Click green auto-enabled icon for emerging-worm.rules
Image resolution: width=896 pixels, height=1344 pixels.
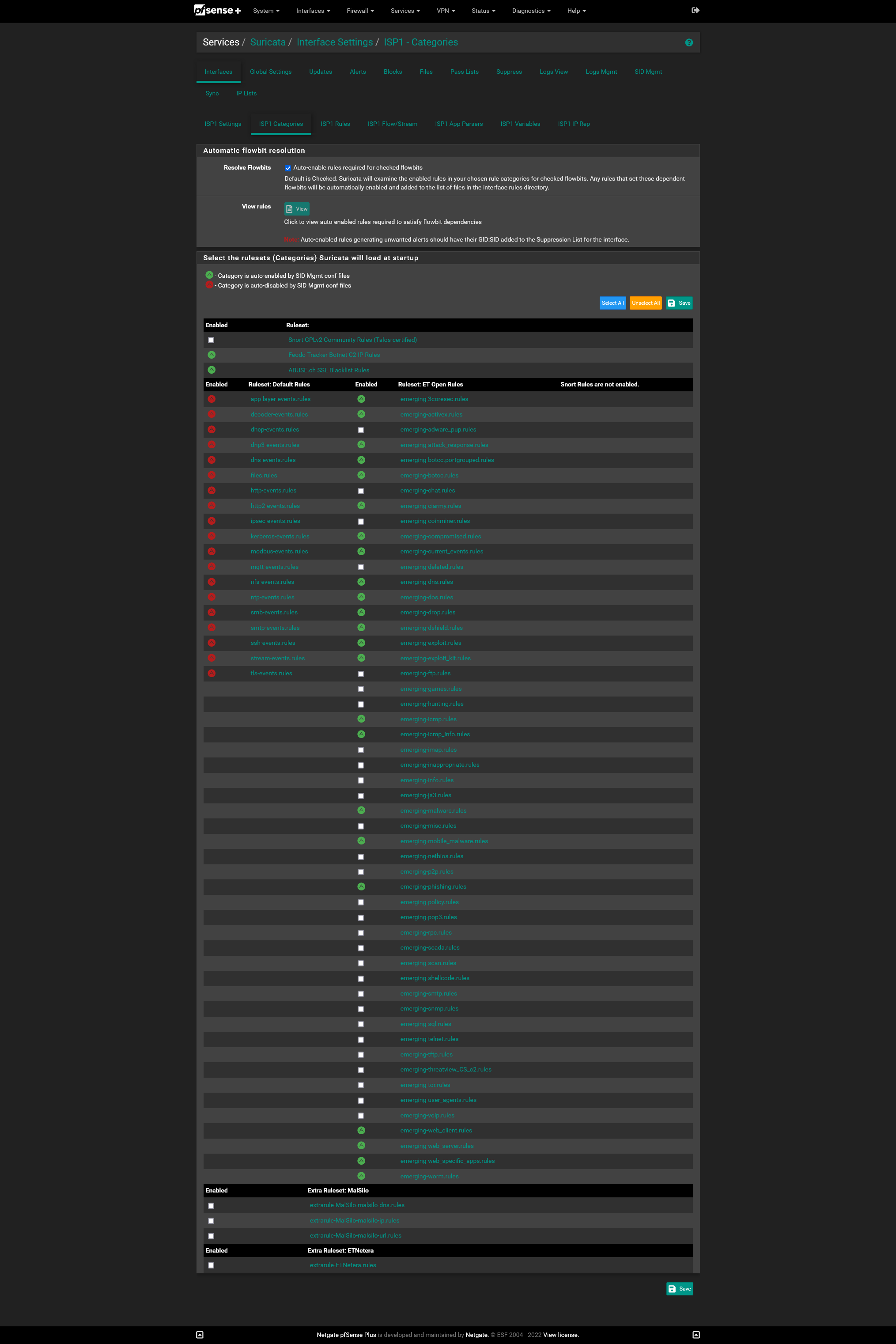(361, 1176)
